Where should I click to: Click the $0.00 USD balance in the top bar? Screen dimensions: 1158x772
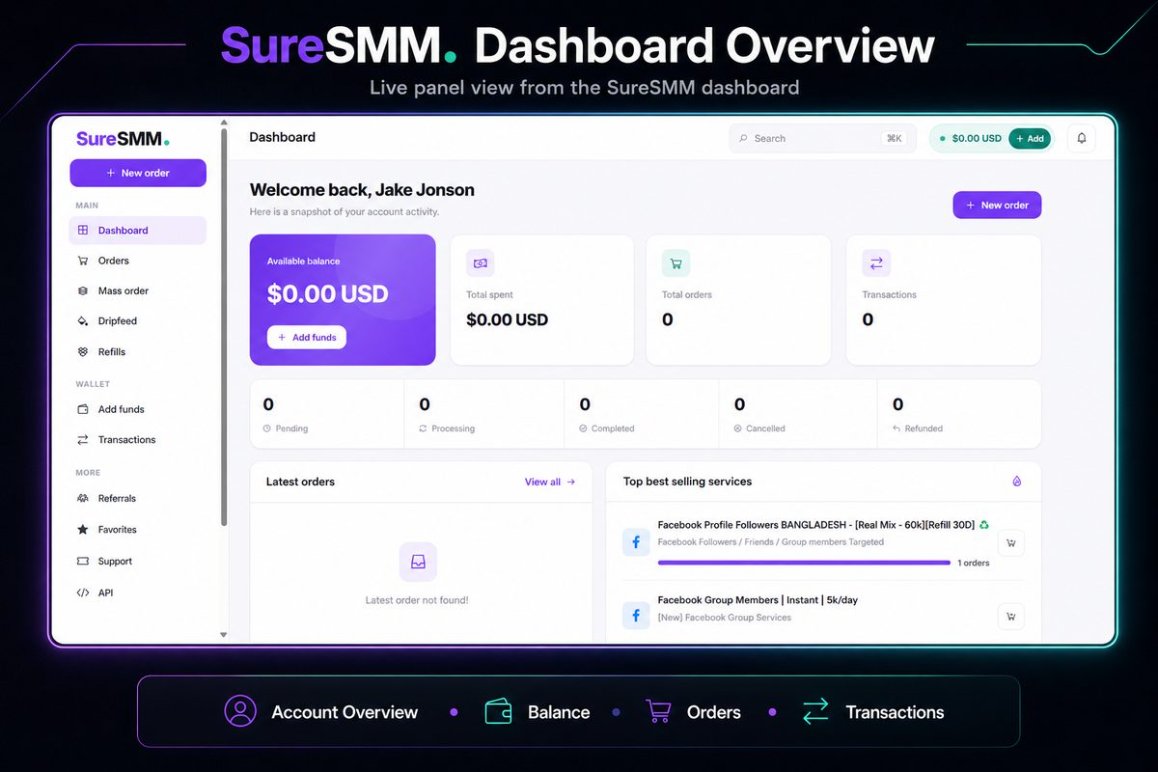pos(976,138)
